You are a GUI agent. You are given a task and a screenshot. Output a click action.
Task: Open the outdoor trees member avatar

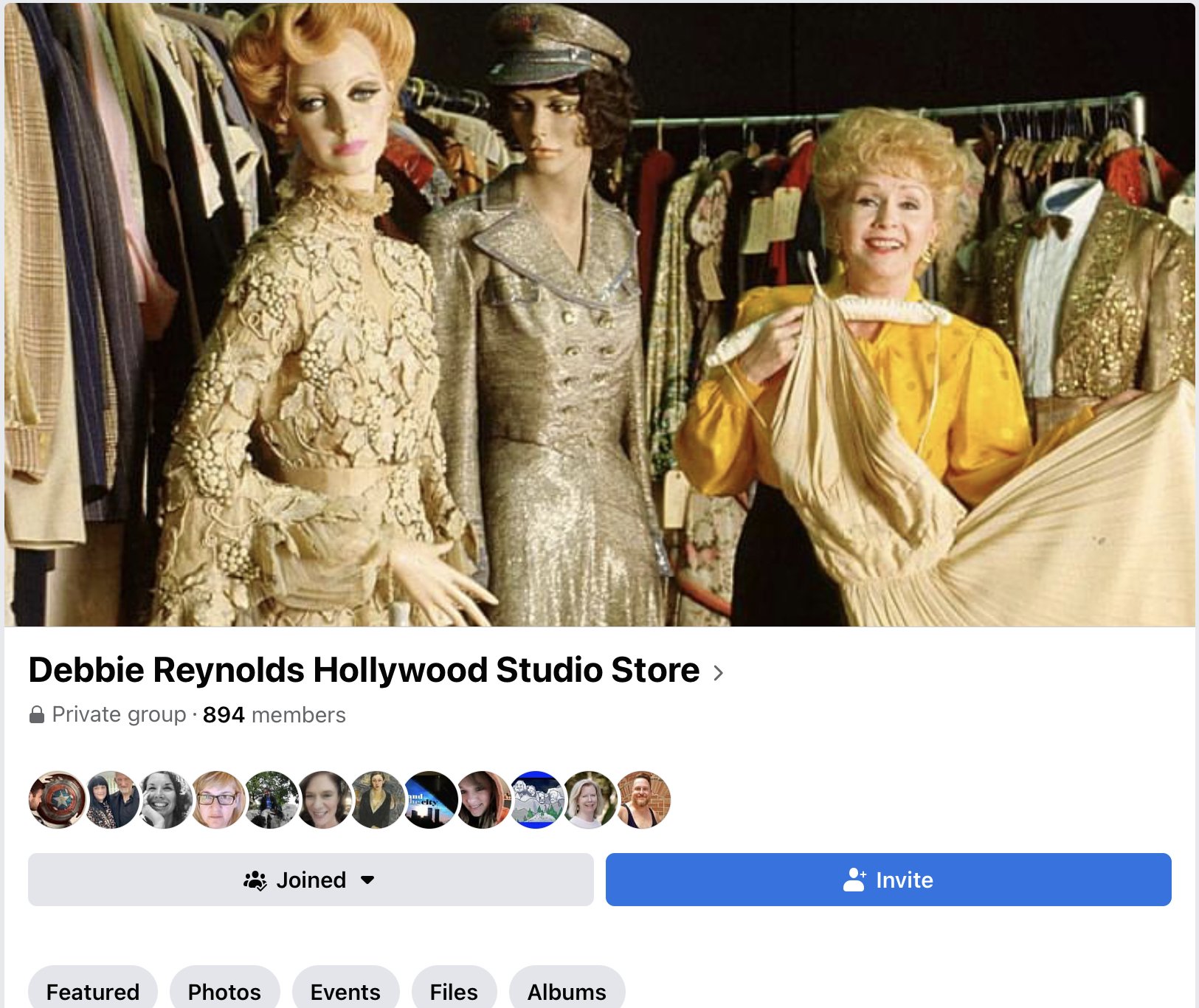[272, 800]
